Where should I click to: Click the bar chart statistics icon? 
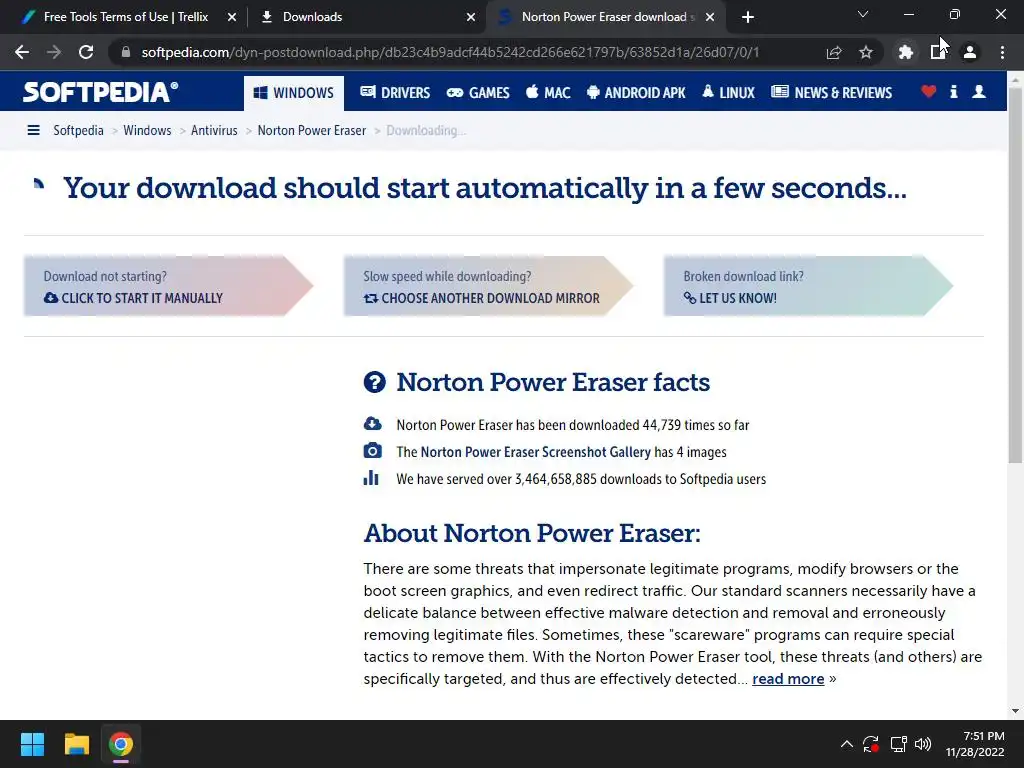(371, 478)
